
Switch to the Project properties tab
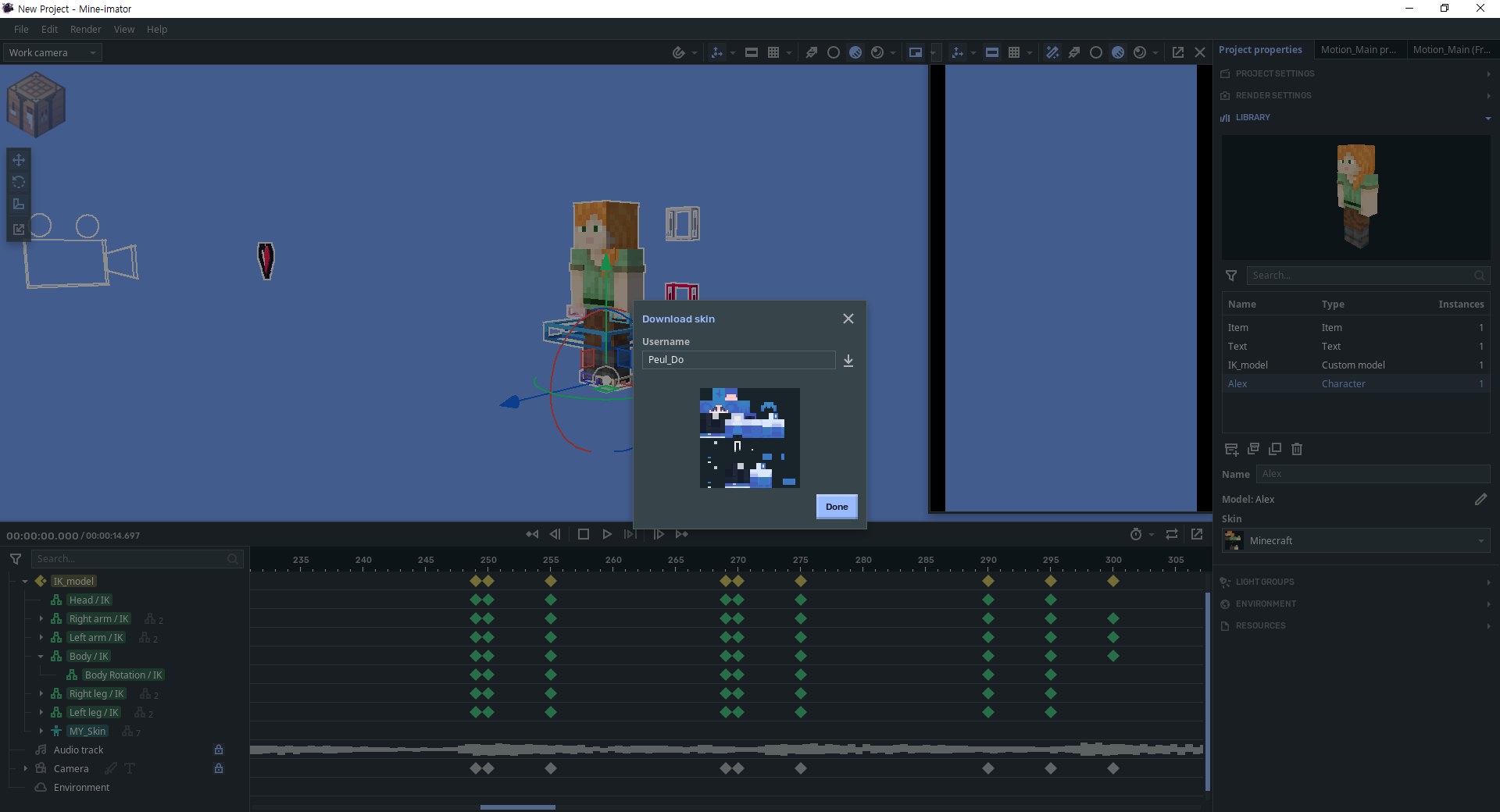1260,49
